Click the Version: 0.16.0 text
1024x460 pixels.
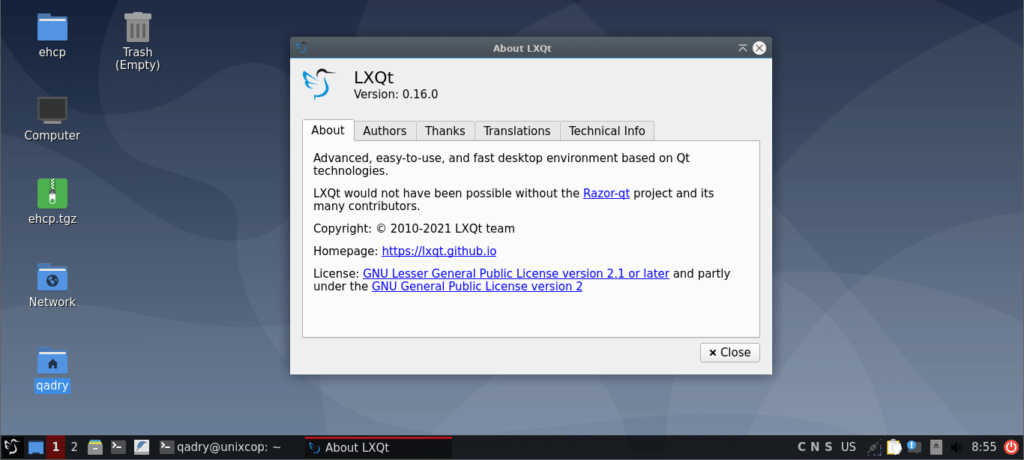[395, 94]
